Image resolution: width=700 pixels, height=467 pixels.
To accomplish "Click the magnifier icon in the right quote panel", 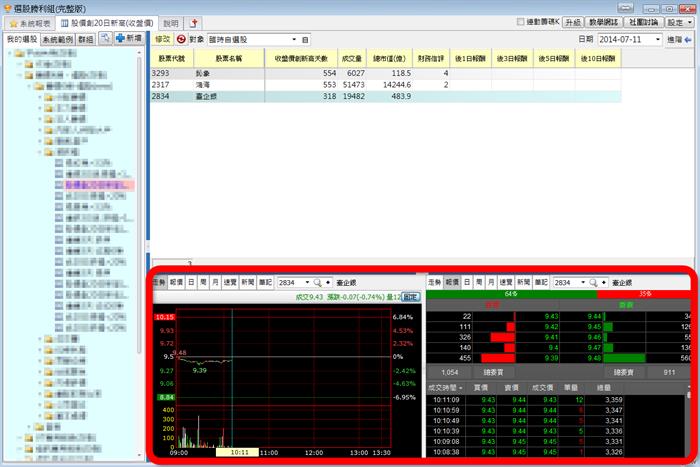I will click(593, 283).
